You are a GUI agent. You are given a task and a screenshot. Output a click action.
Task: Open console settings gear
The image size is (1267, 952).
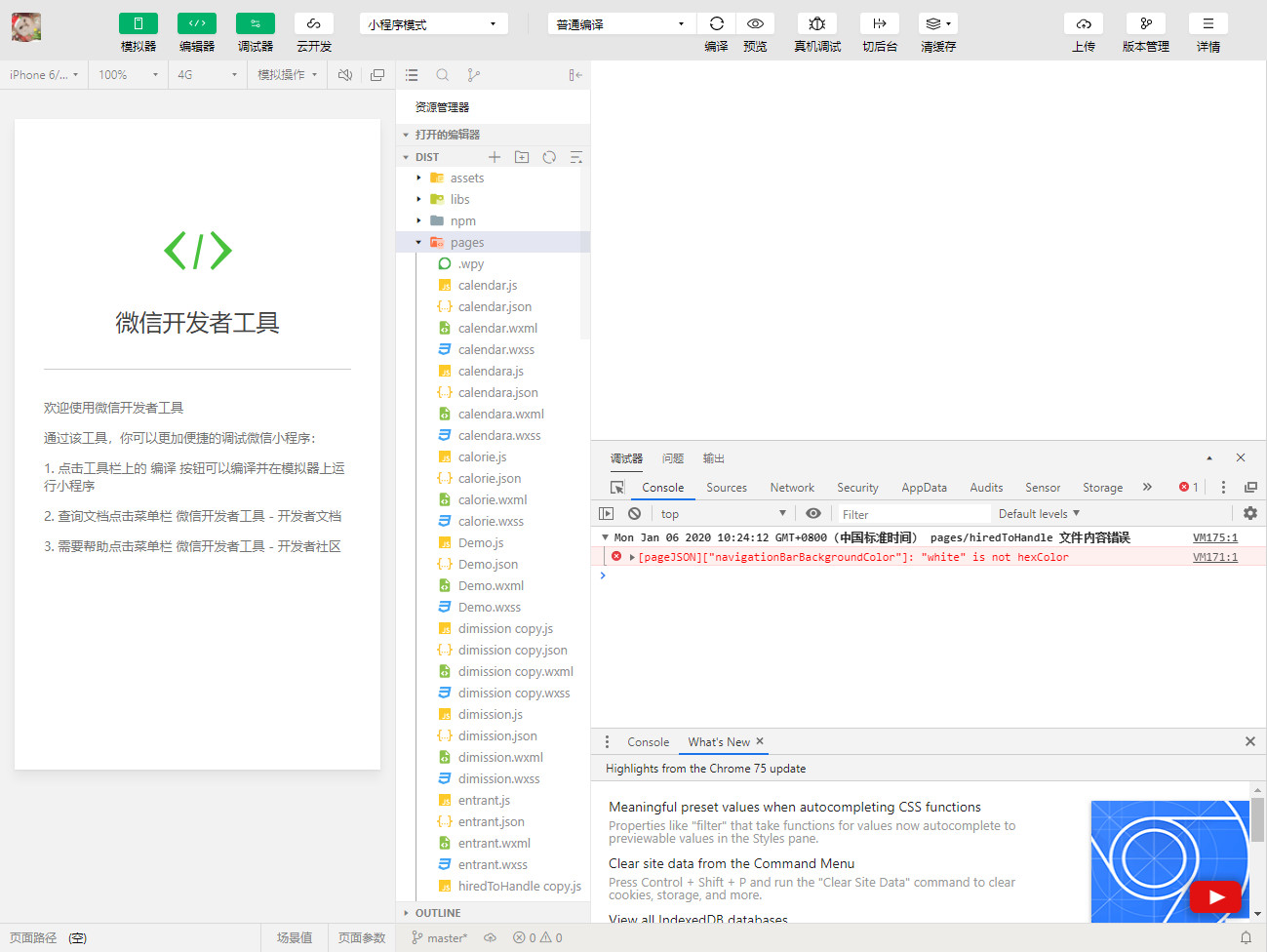pyautogui.click(x=1250, y=513)
